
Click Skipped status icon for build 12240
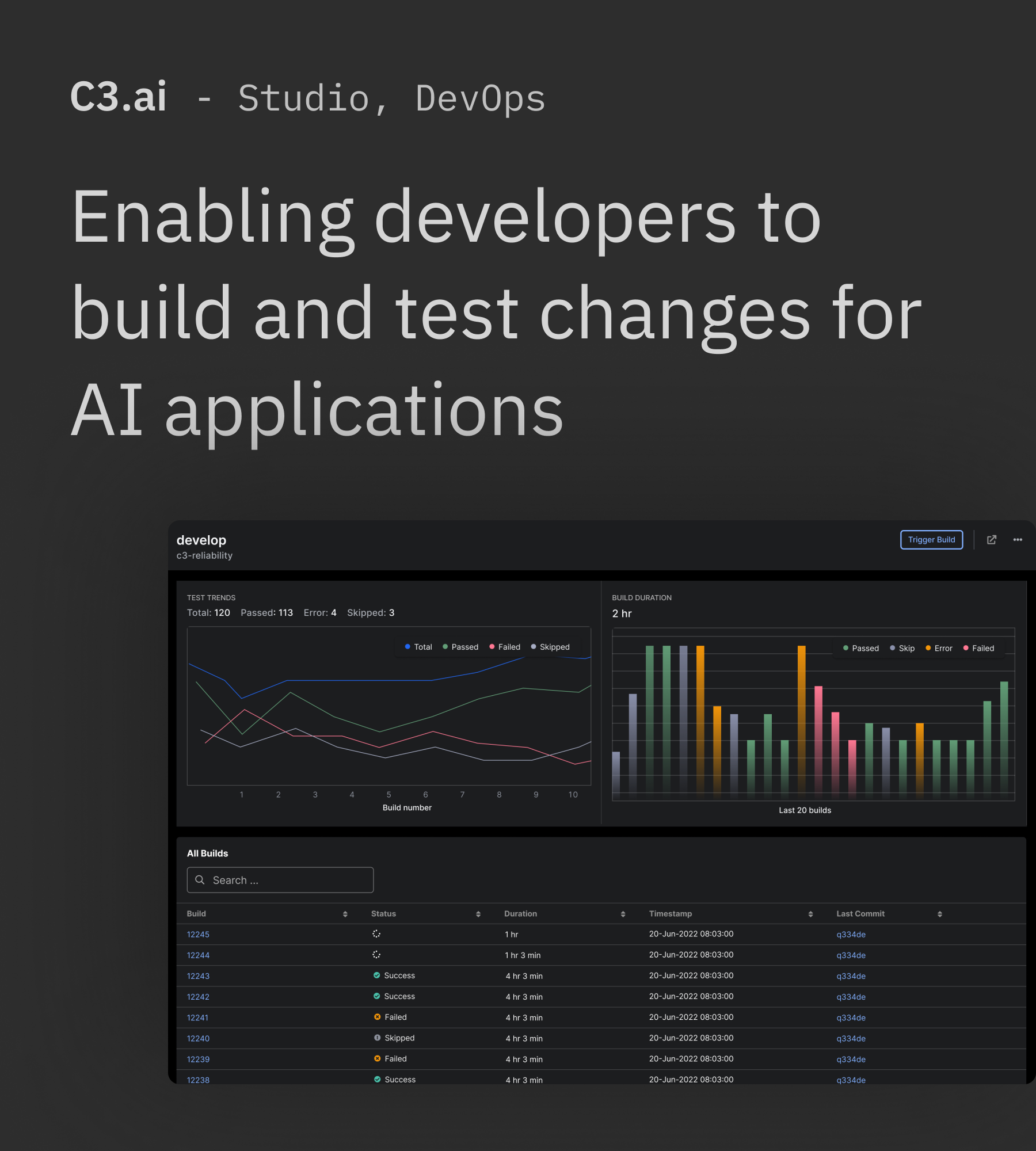[x=377, y=1038]
